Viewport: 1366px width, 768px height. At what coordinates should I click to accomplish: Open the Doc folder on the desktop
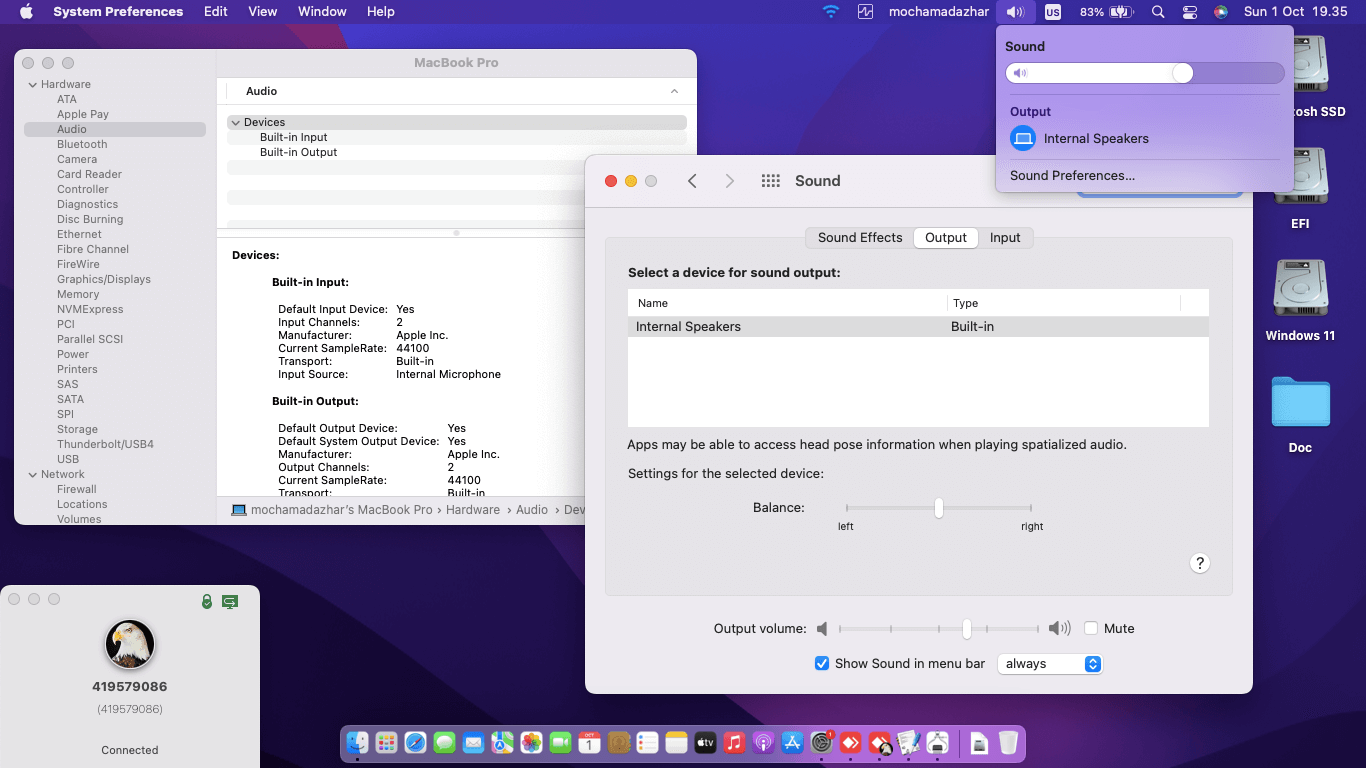(x=1300, y=402)
